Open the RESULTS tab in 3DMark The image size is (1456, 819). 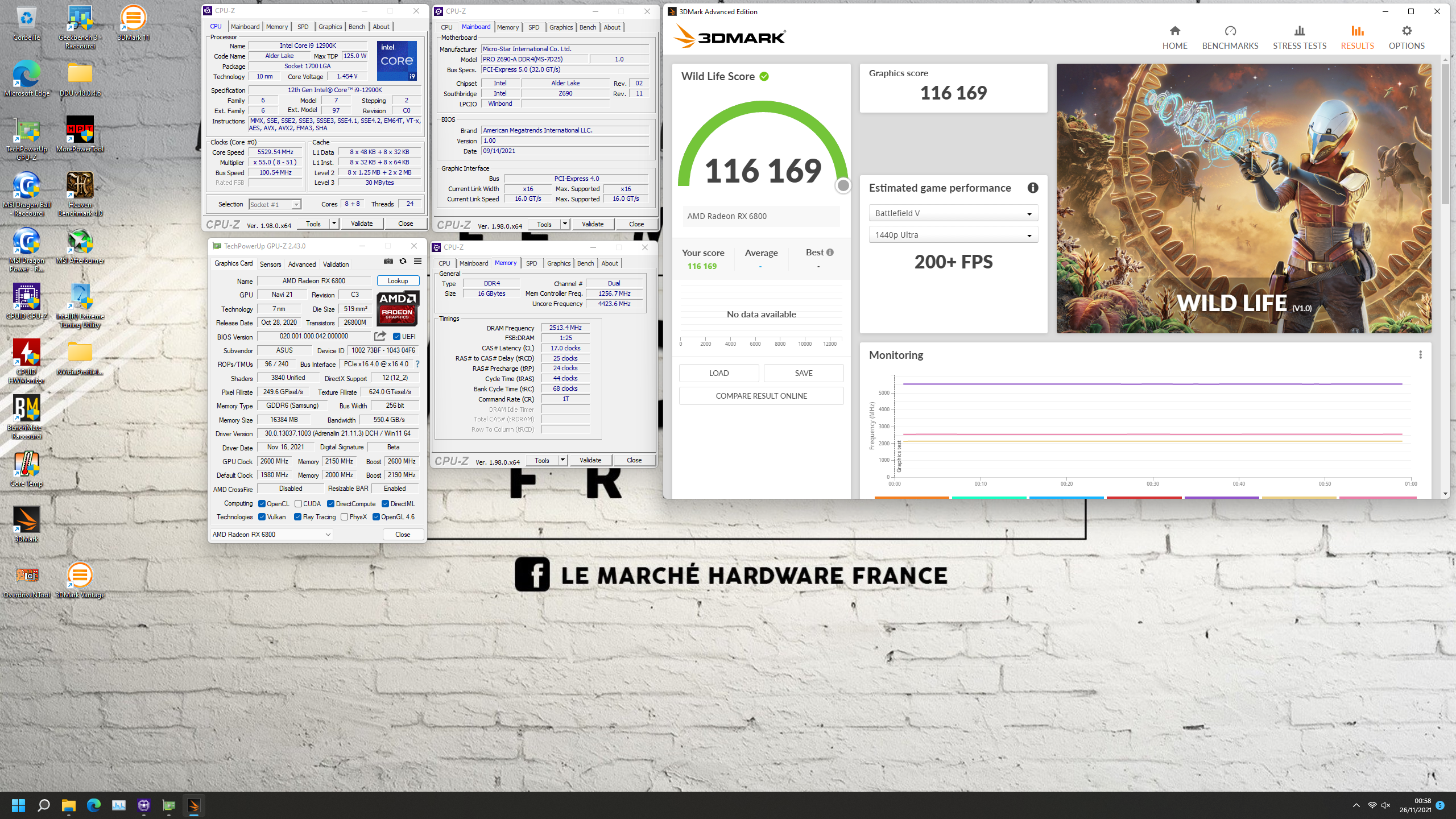[x=1357, y=38]
